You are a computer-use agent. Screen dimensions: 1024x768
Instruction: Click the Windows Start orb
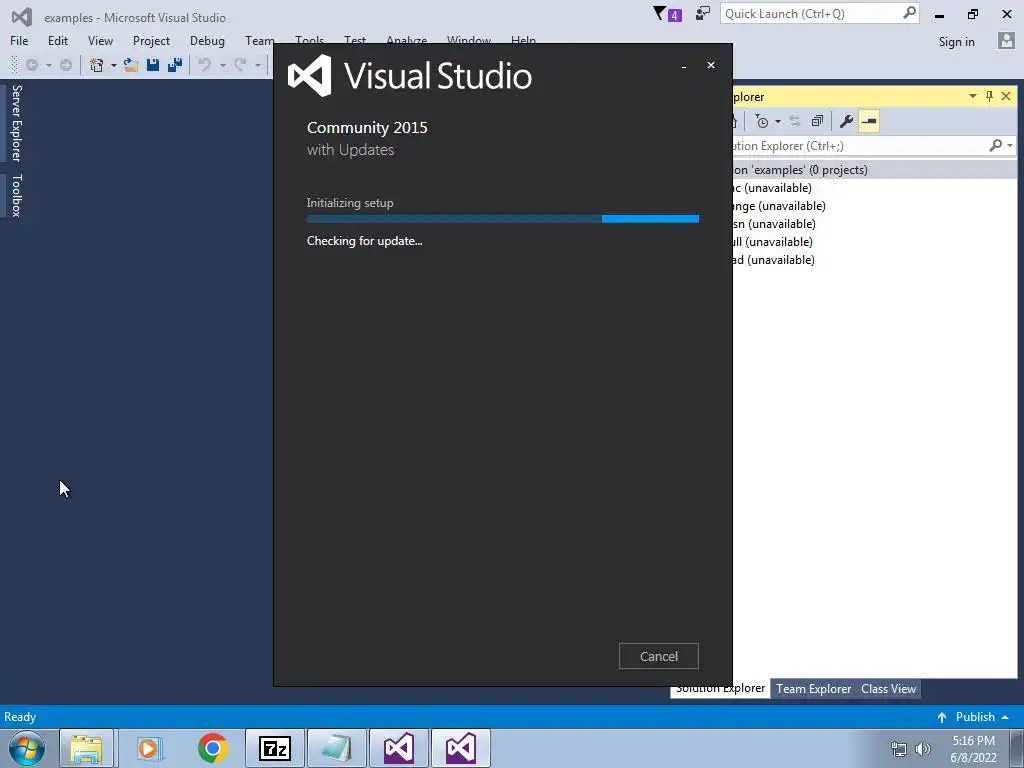[26, 748]
